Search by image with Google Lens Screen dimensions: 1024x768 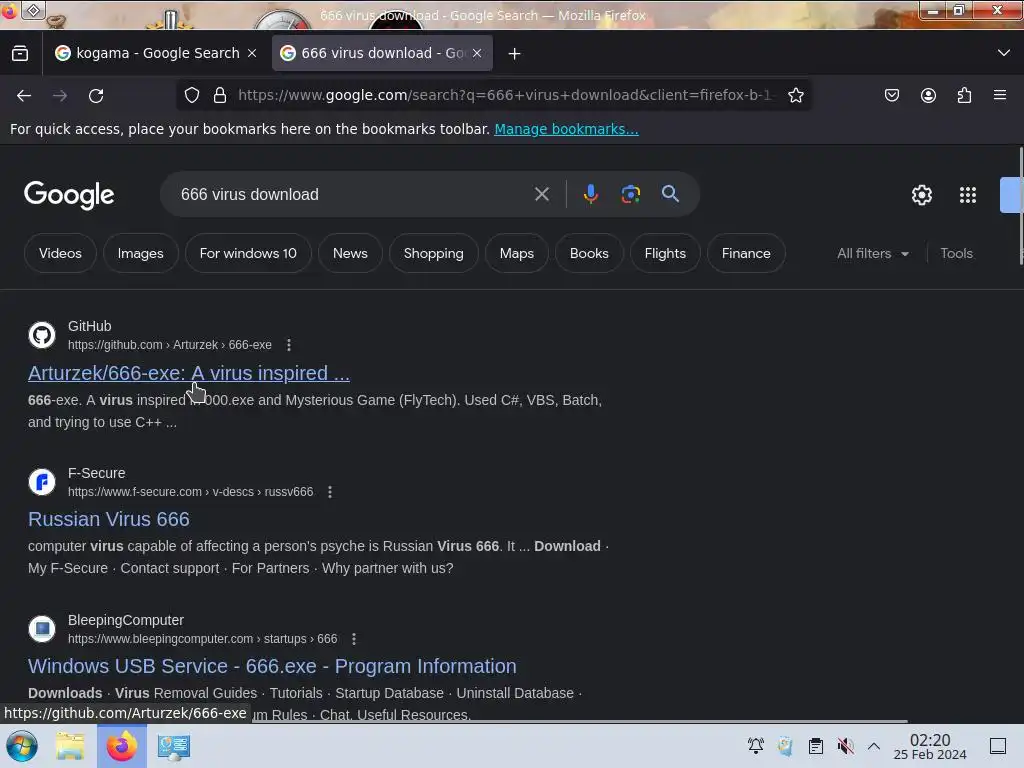pyautogui.click(x=630, y=194)
